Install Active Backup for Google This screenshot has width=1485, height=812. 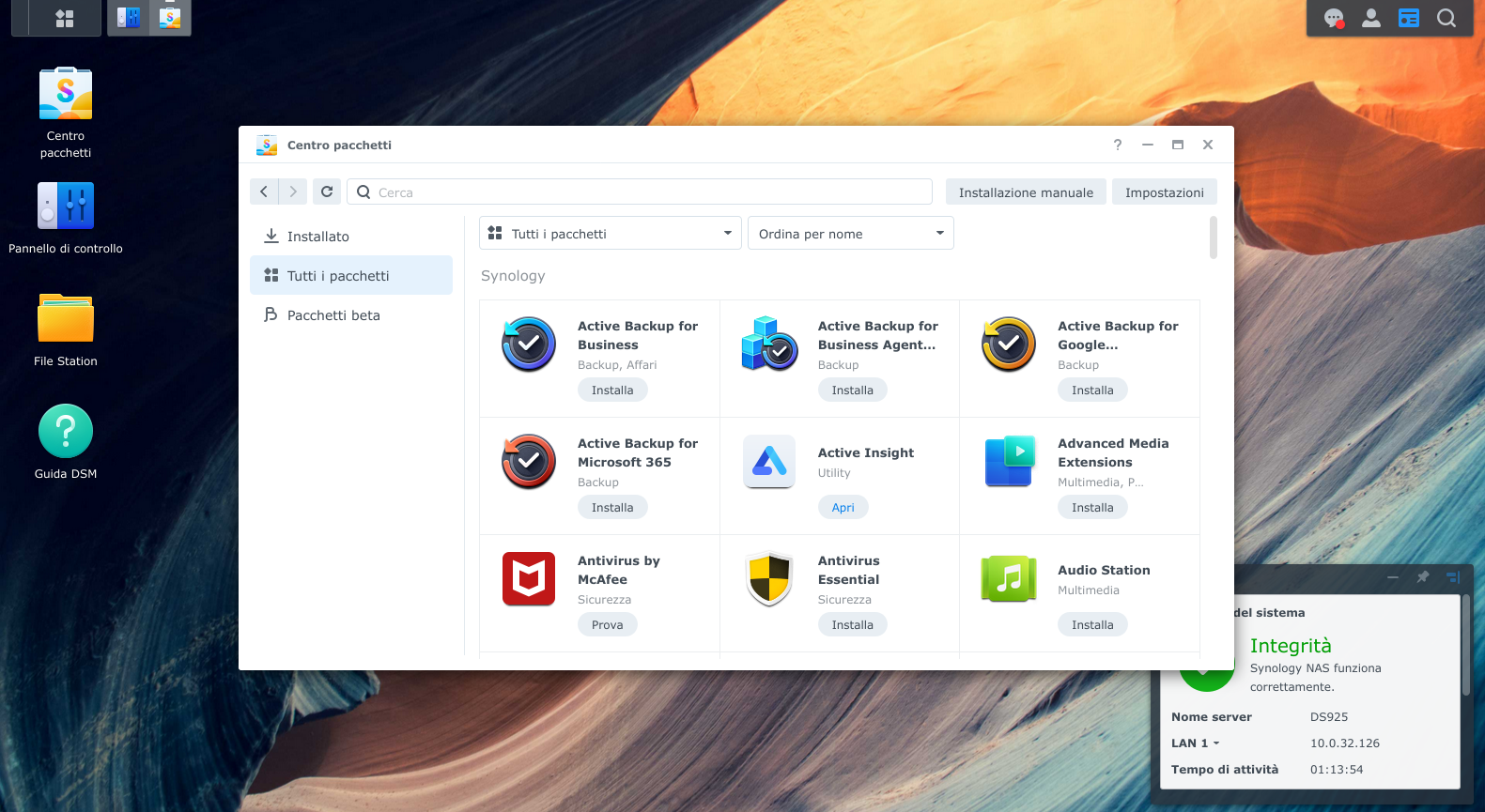(x=1092, y=391)
